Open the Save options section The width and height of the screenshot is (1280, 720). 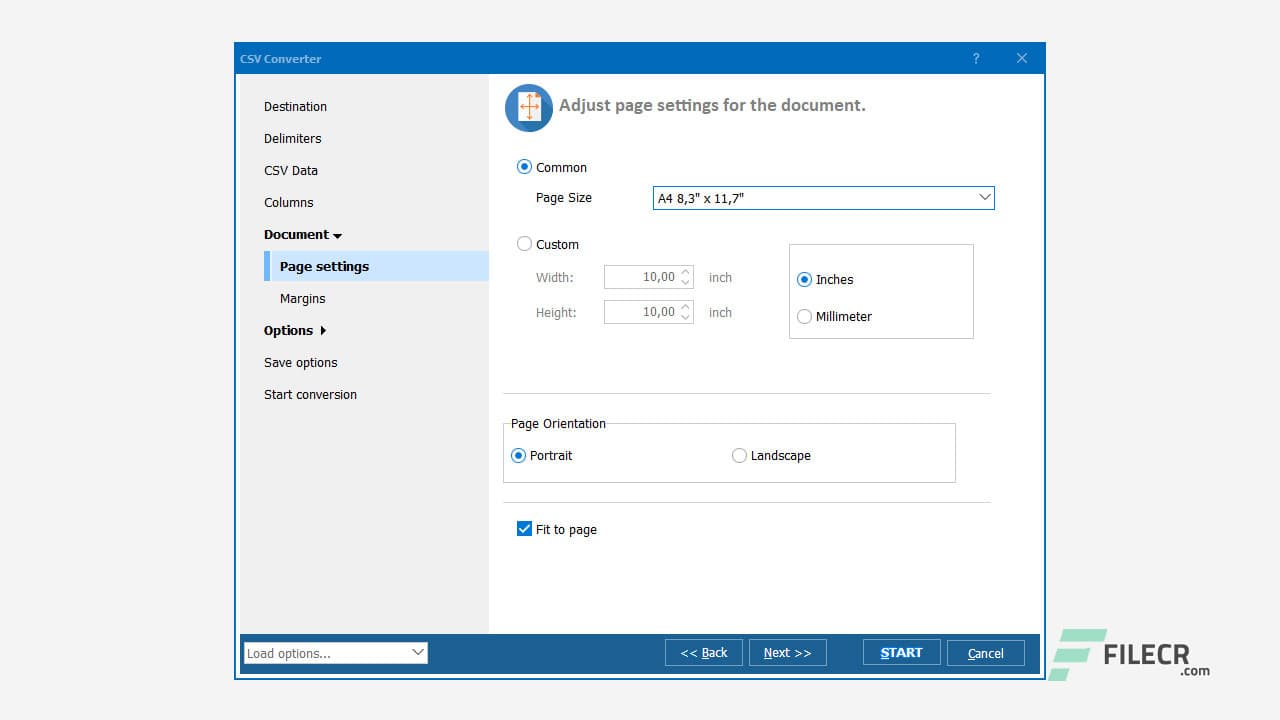(x=300, y=362)
